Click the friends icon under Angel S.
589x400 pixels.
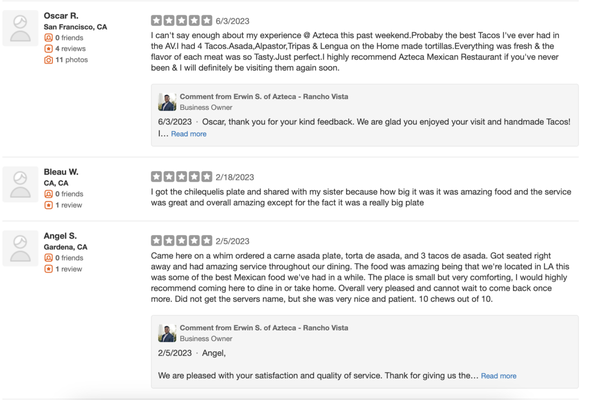[x=48, y=258]
